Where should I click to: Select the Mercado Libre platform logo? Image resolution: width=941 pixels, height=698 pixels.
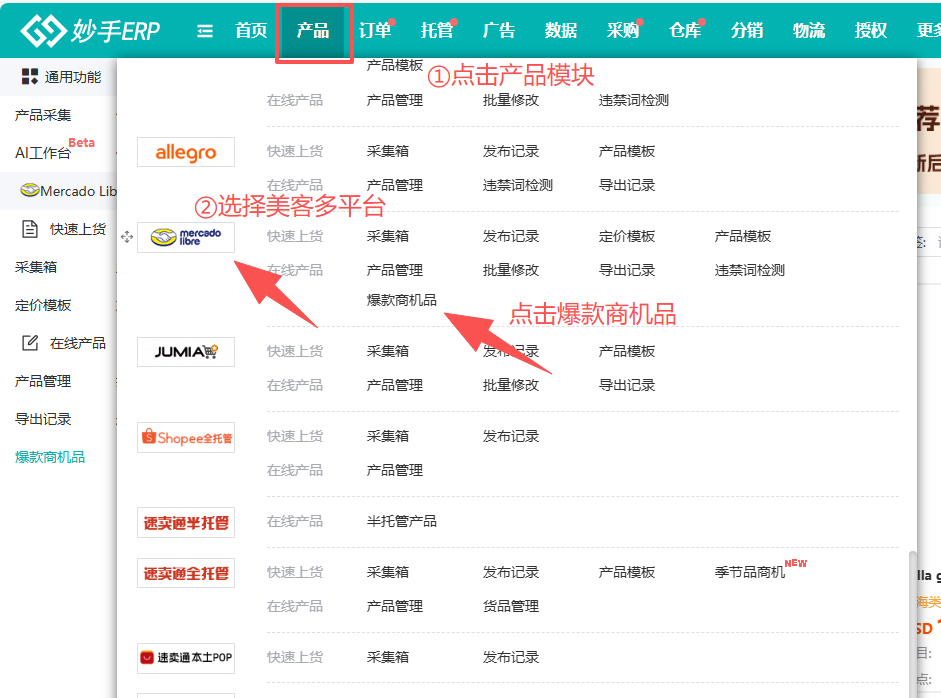pos(185,237)
